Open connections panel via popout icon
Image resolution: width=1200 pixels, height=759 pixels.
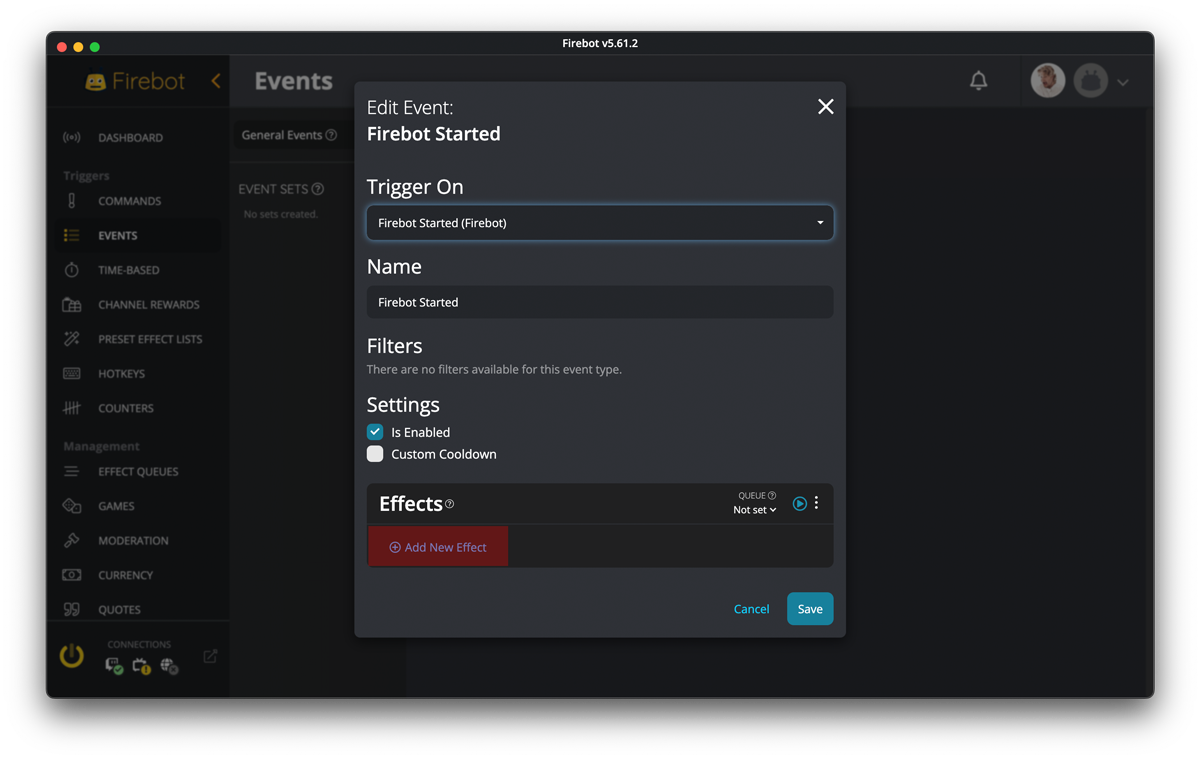[210, 656]
